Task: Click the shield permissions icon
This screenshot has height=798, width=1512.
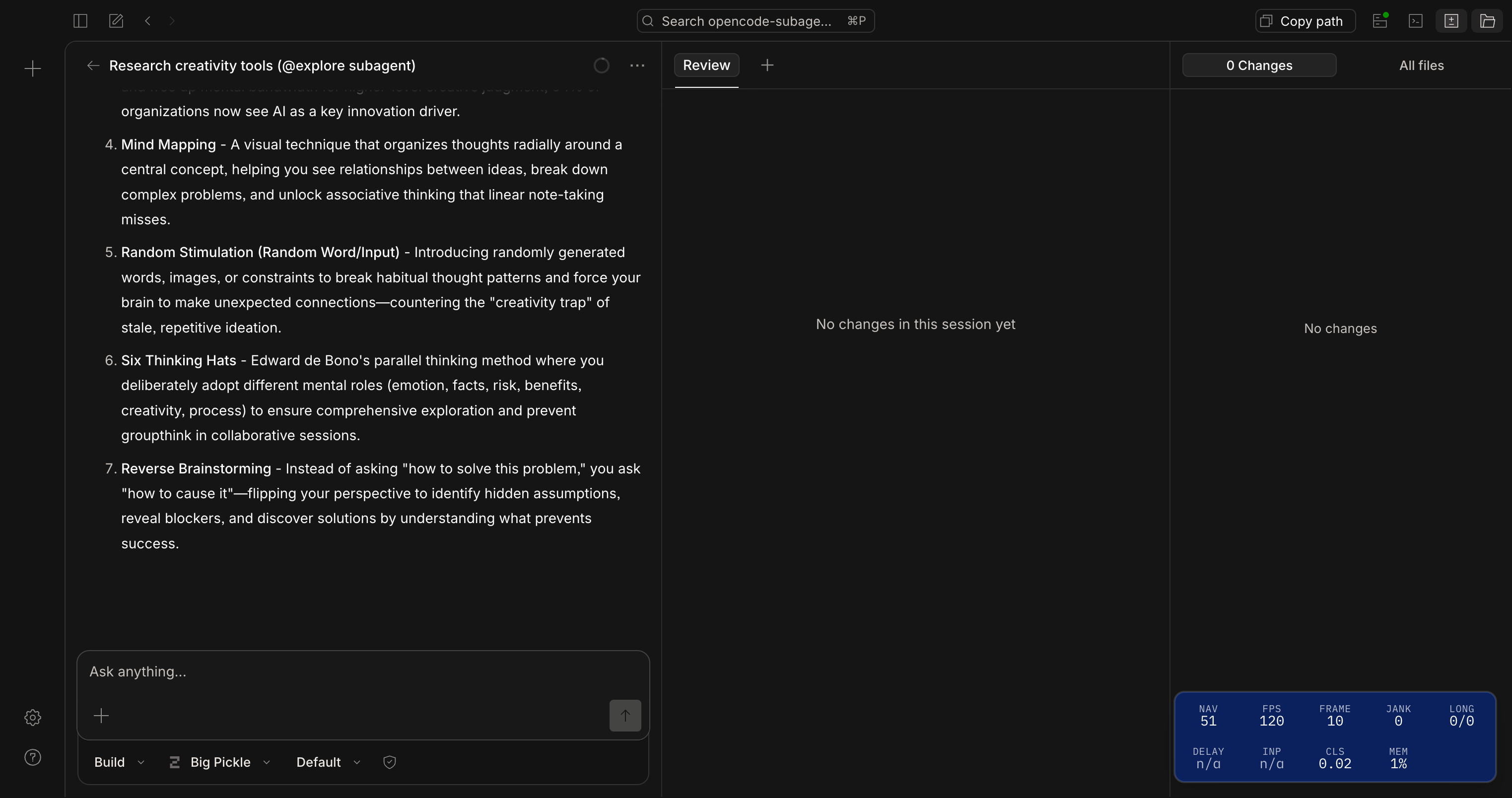Action: [x=390, y=762]
